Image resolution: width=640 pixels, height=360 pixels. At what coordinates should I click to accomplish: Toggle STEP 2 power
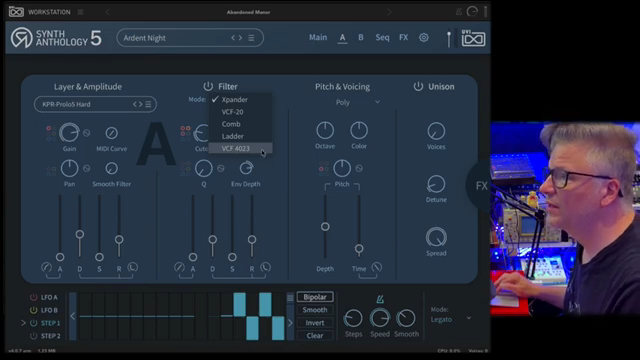coord(33,336)
